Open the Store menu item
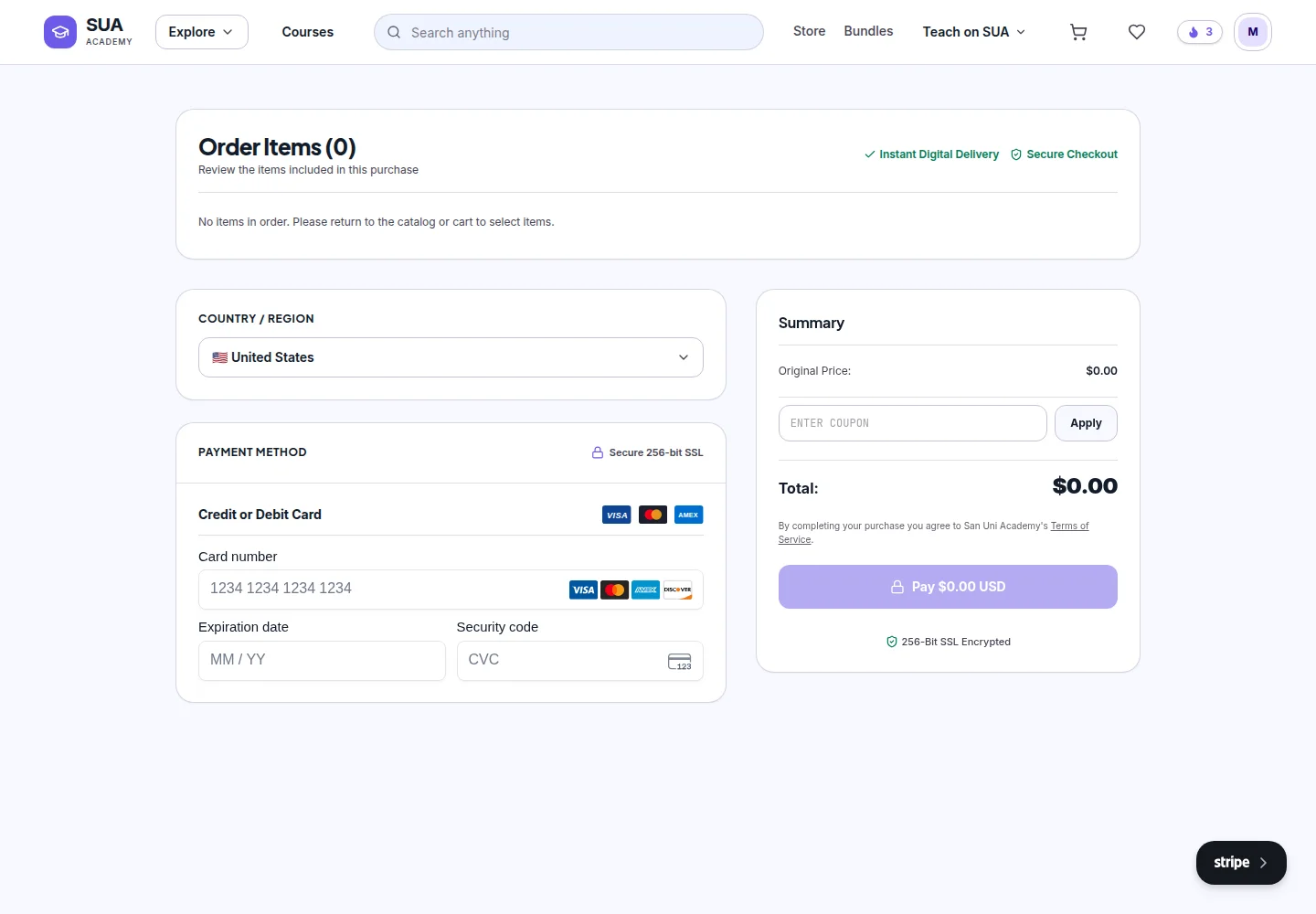 810,31
